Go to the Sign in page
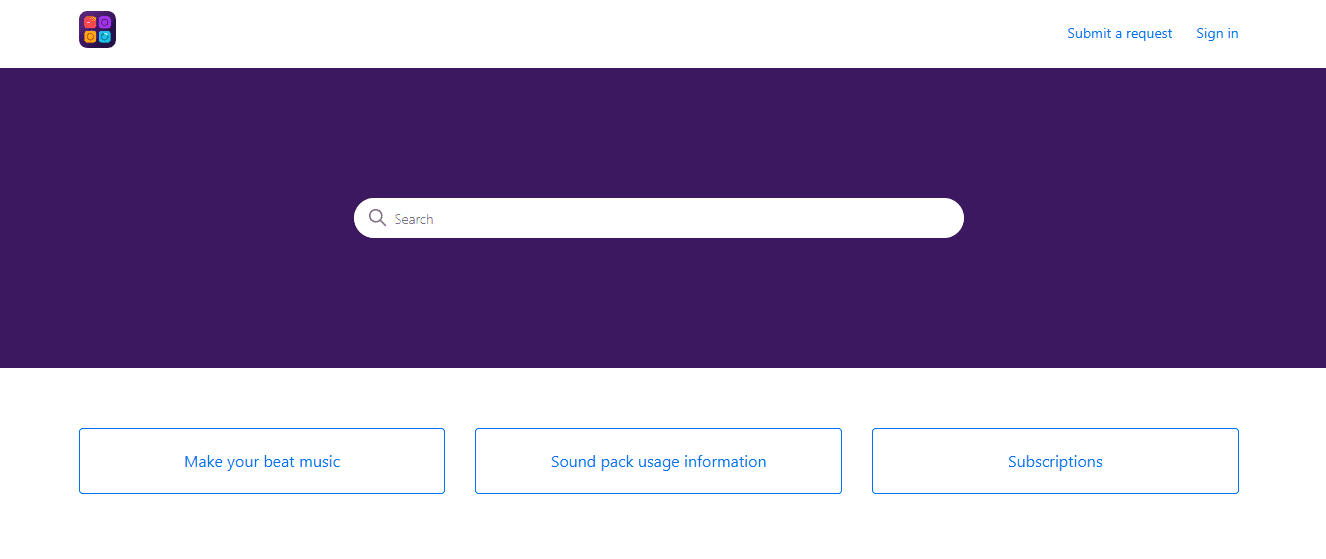The width and height of the screenshot is (1326, 559). (1217, 33)
